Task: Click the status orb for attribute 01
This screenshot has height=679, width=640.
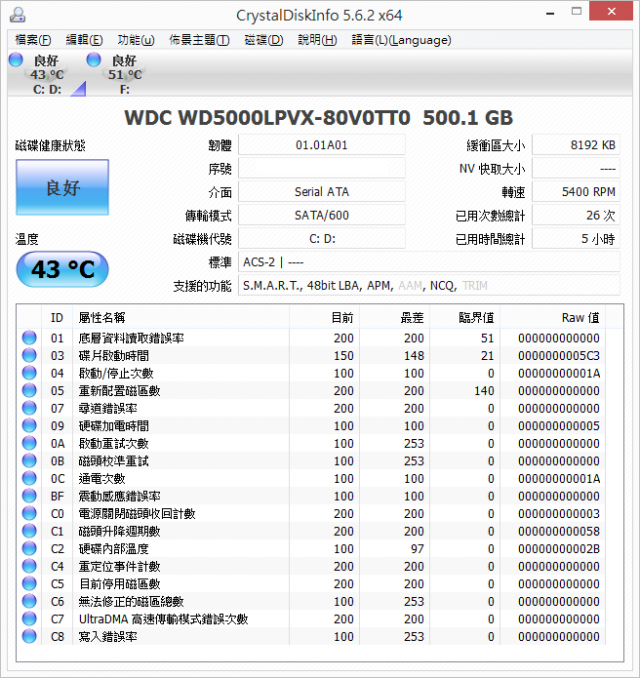Action: click(29, 338)
